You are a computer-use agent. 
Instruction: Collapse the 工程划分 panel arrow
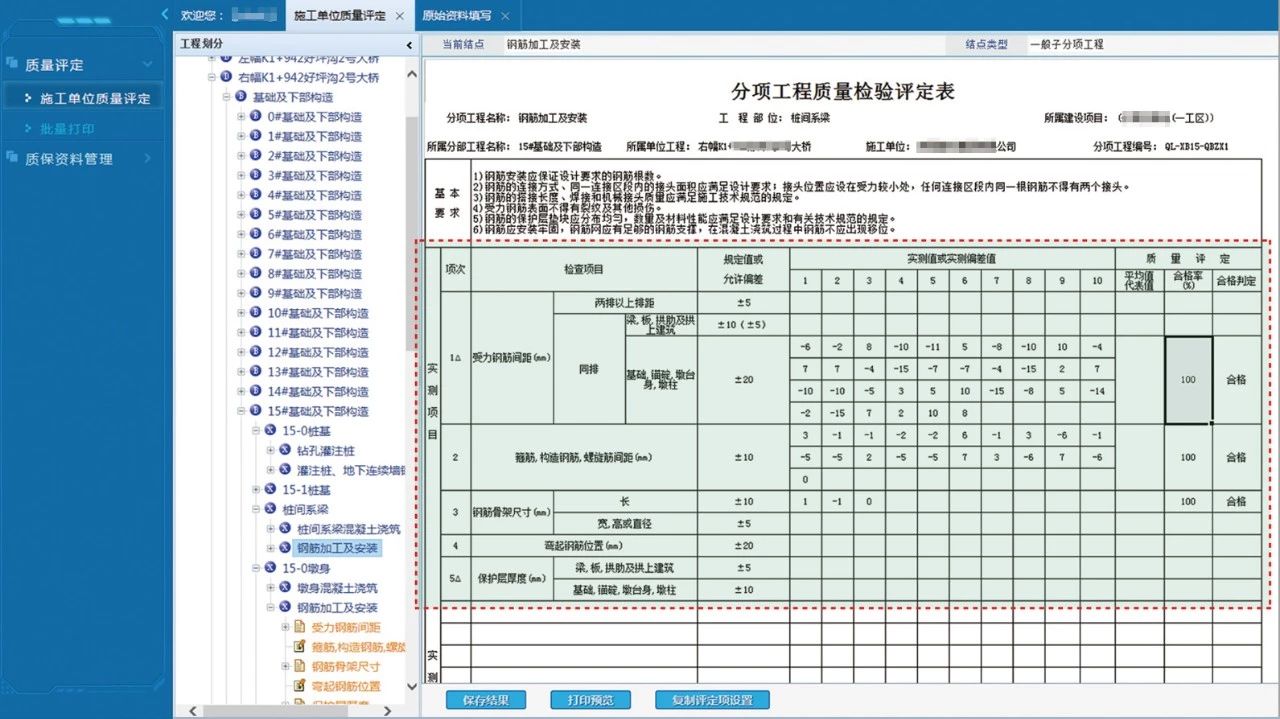[409, 45]
